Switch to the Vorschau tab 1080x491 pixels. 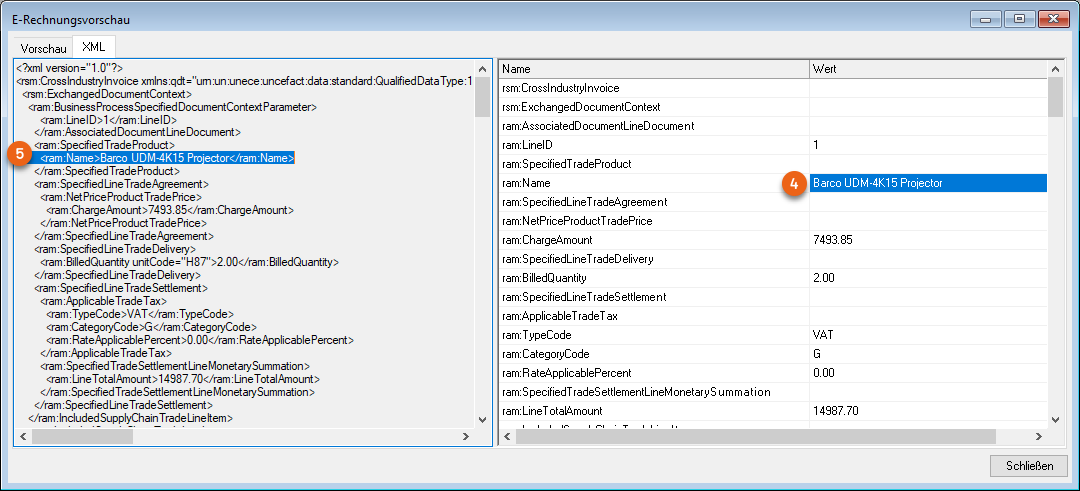coord(43,48)
